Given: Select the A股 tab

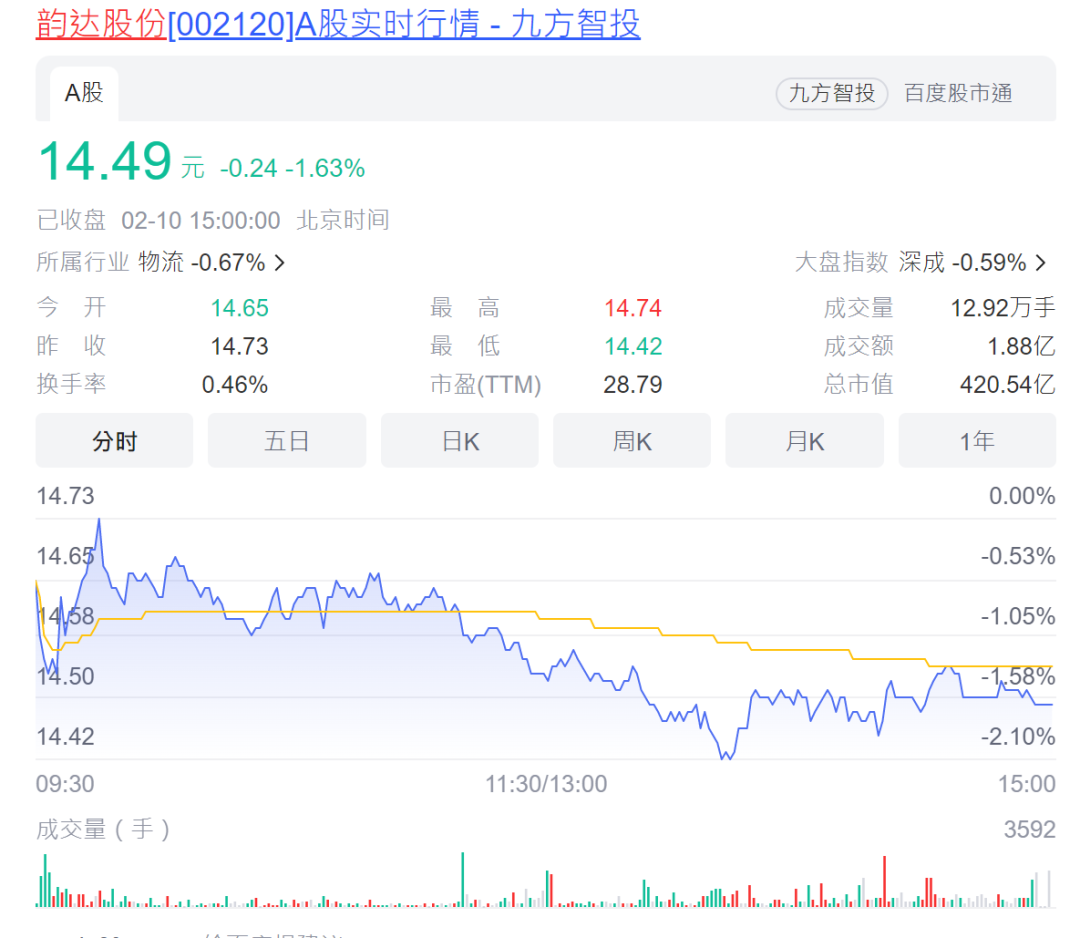Looking at the screenshot, I should [84, 93].
